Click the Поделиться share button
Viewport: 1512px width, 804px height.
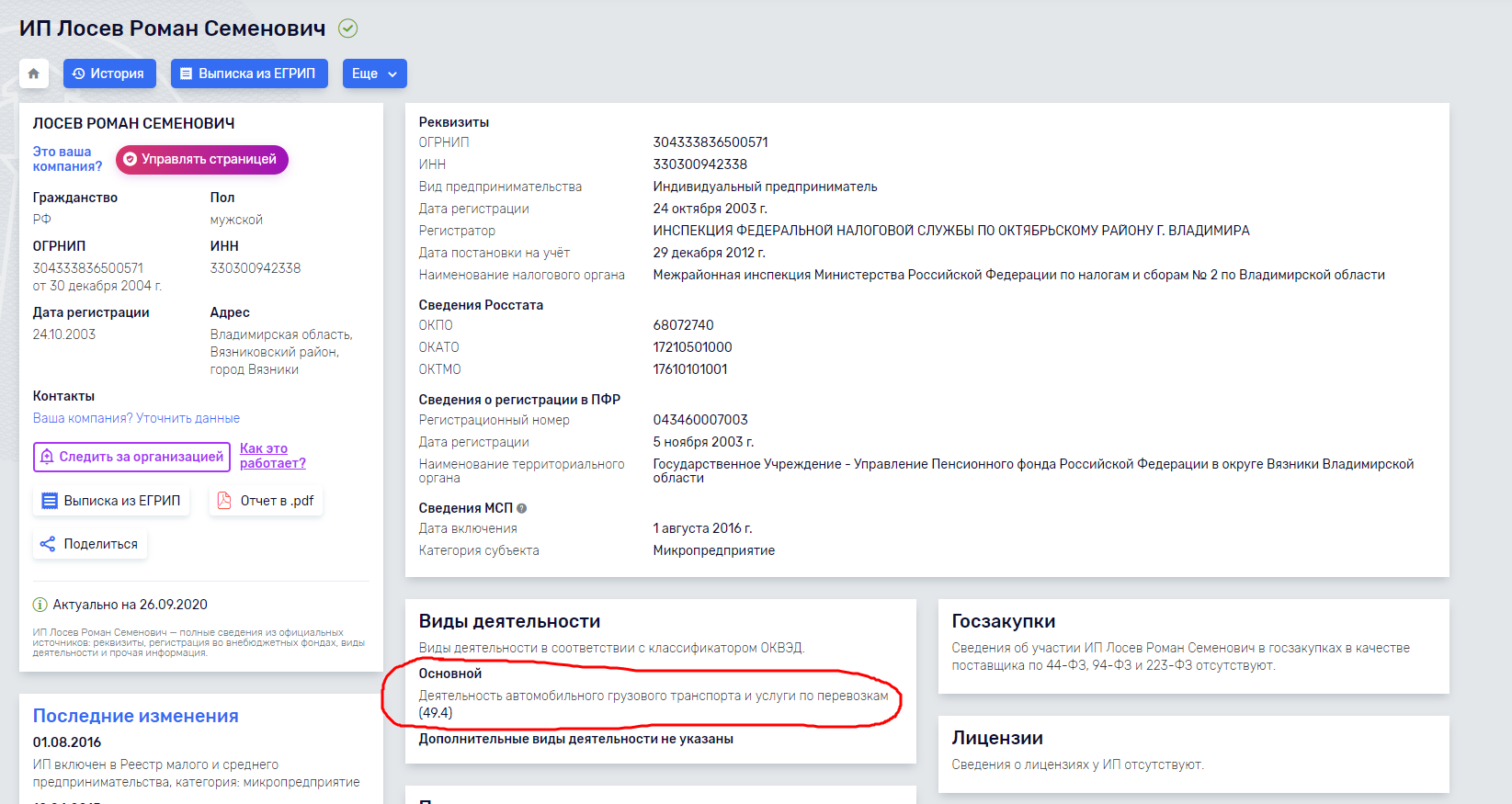pyautogui.click(x=89, y=544)
